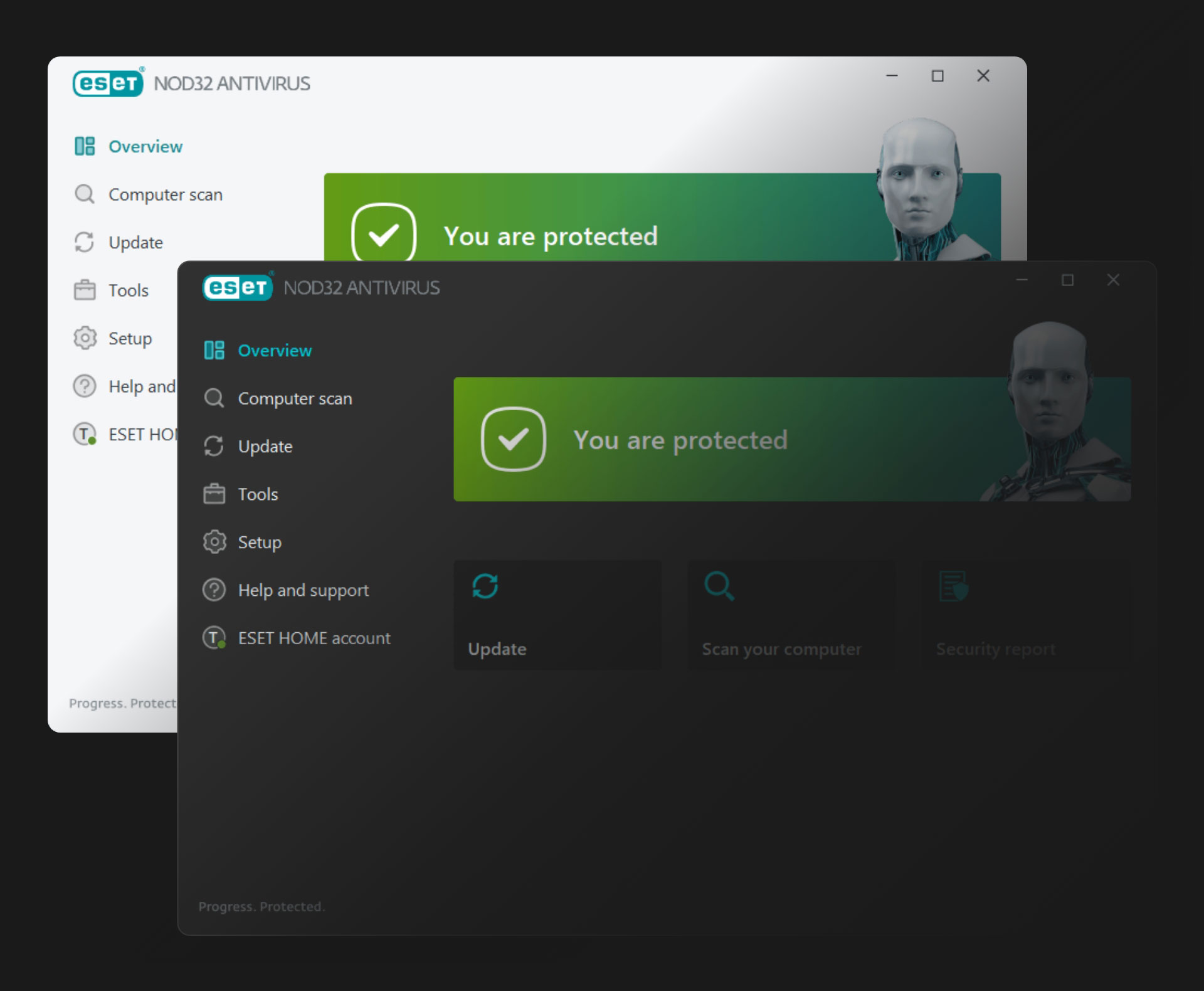
Task: Click ESET HOME account icon in light window
Action: point(85,434)
